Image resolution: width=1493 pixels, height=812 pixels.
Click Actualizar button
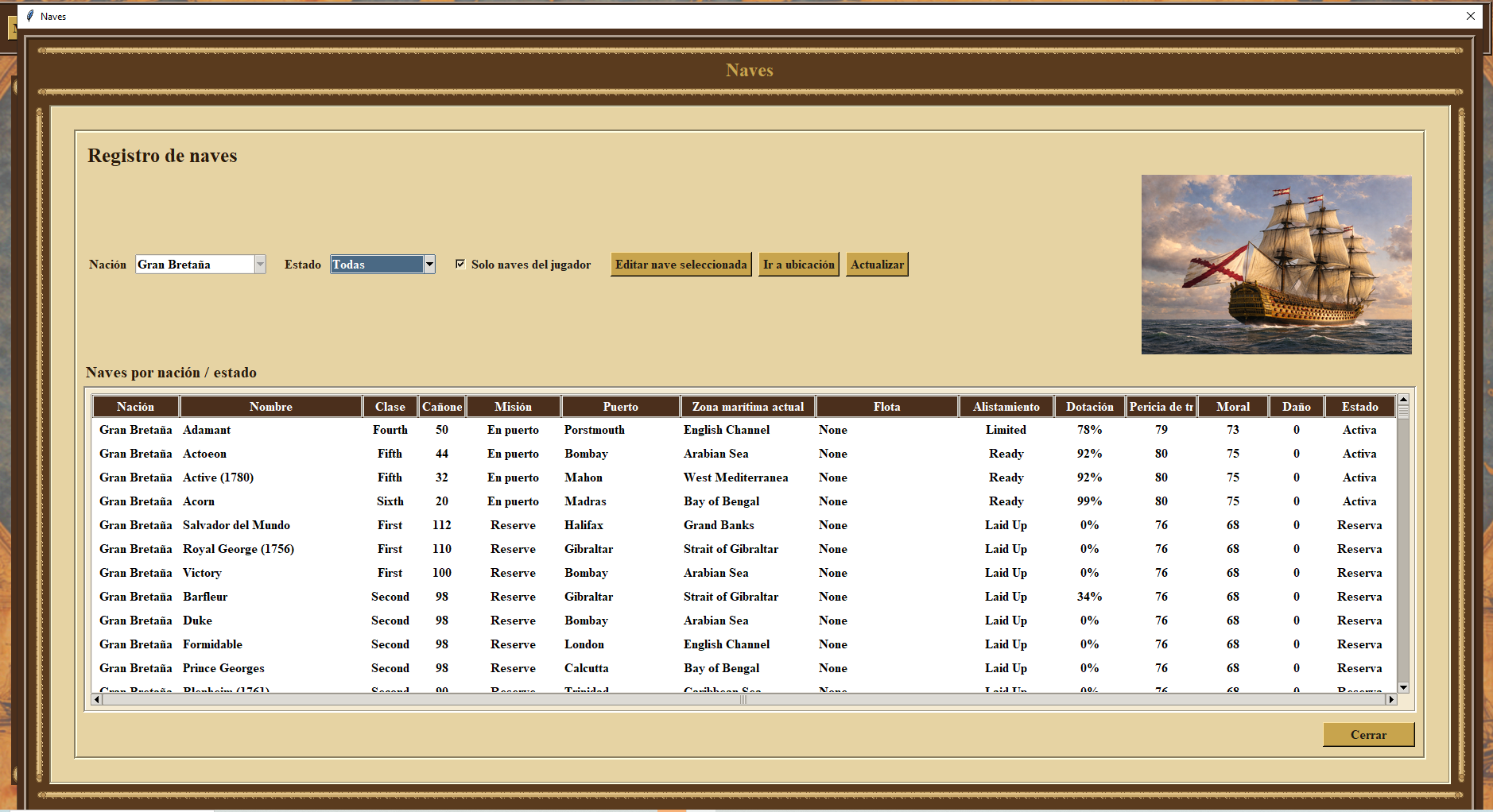(x=877, y=265)
